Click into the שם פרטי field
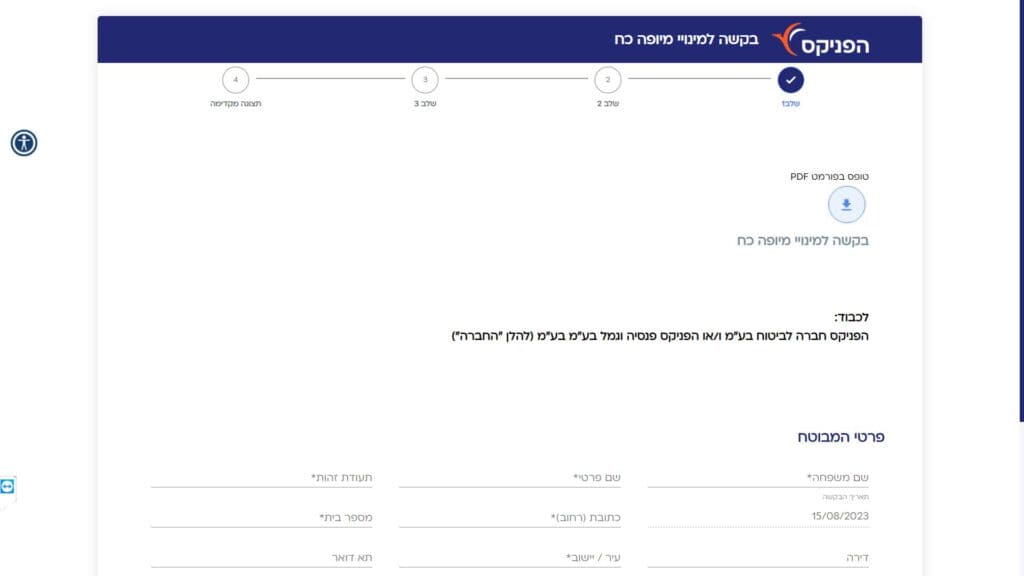The image size is (1024, 576). tap(509, 478)
